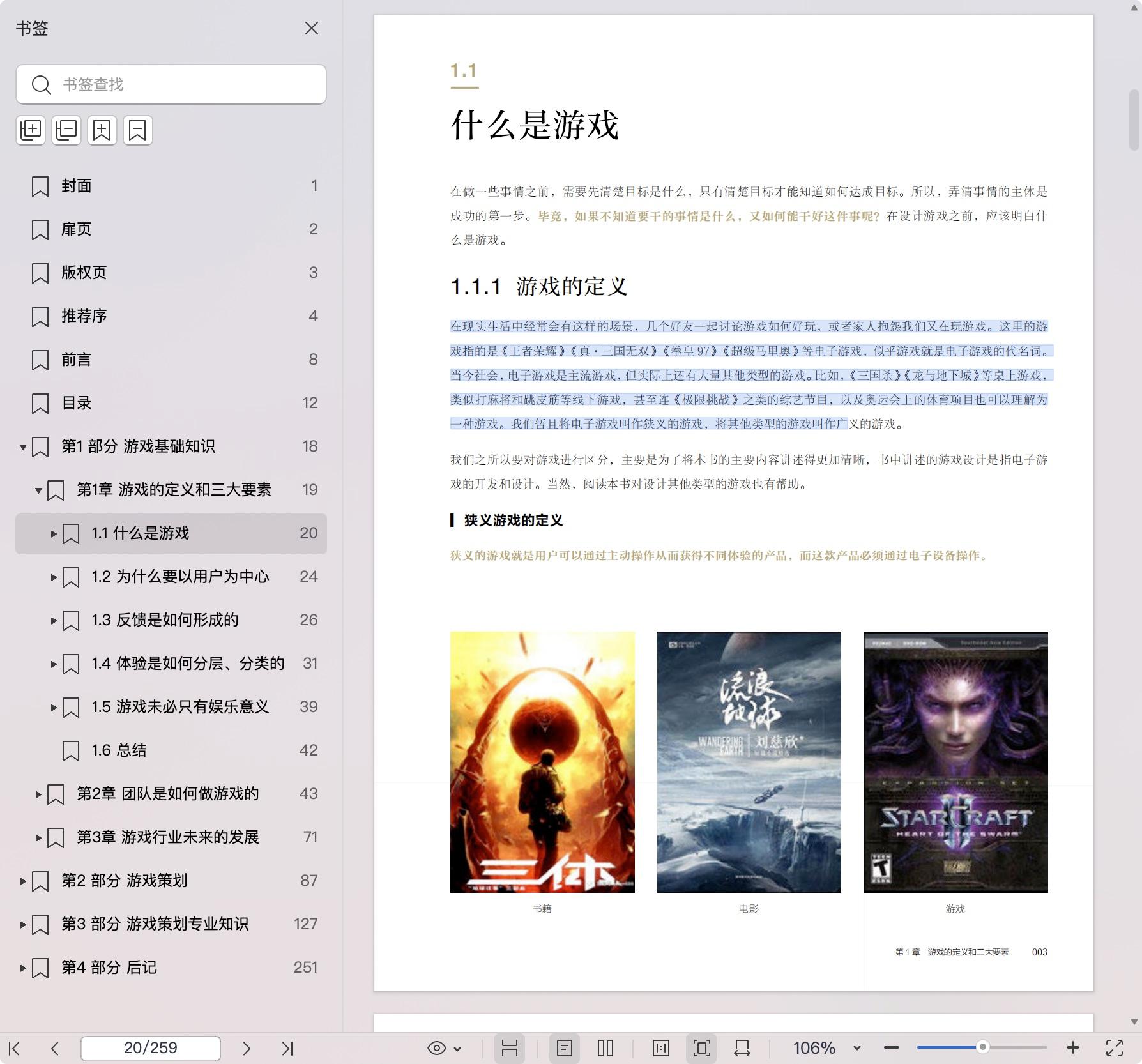Click the 狭义游戏的定义 subheading
The height and width of the screenshot is (1064, 1142).
tap(514, 521)
